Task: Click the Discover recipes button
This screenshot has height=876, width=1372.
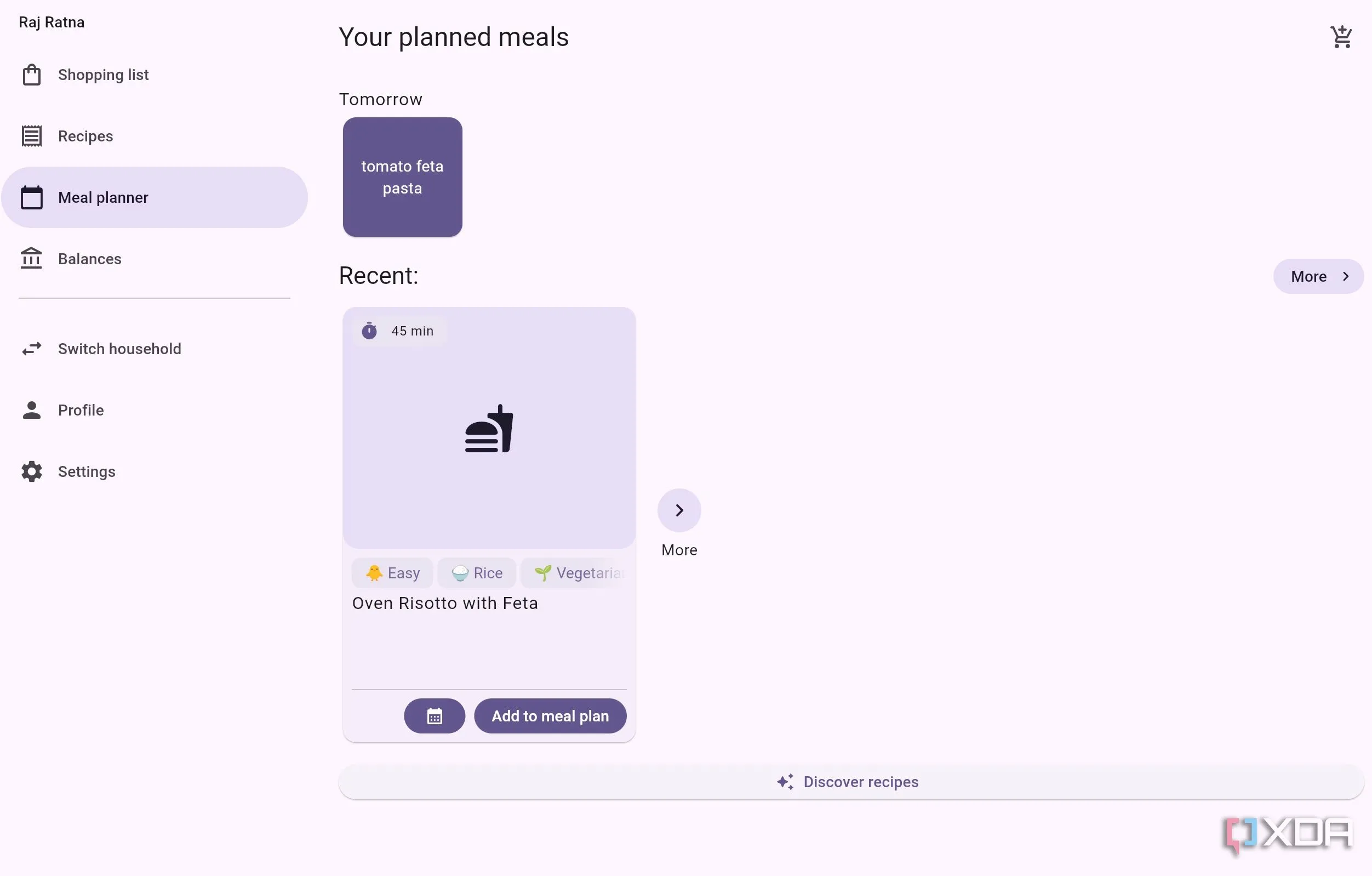Action: coord(851,782)
